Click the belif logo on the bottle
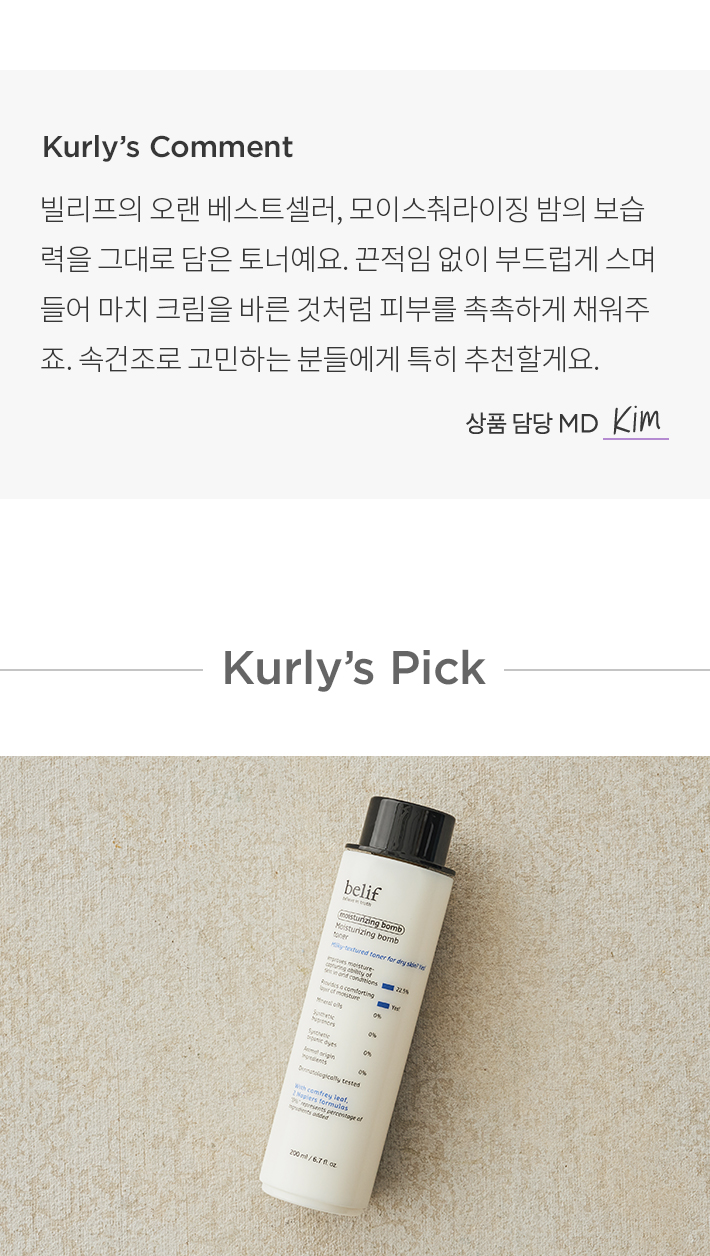 coord(362,891)
